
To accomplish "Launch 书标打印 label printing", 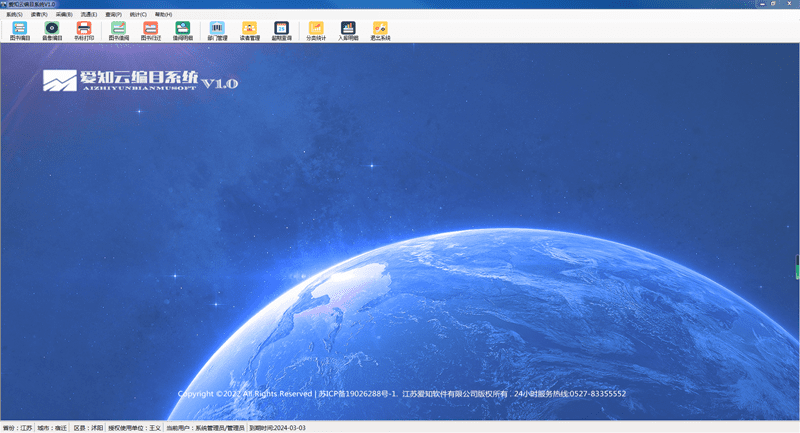I will [x=84, y=30].
